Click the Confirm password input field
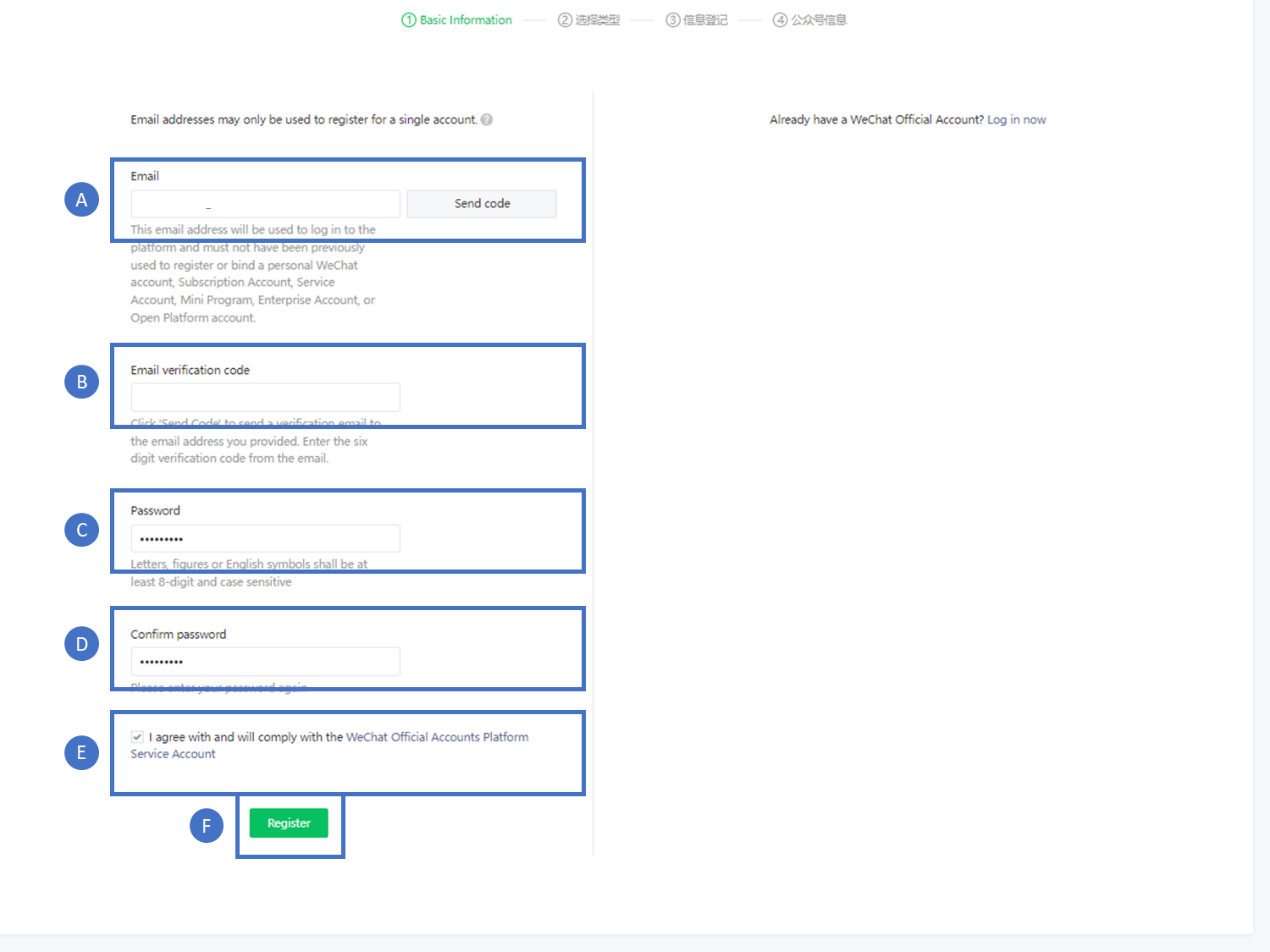The width and height of the screenshot is (1270, 952). 264,661
